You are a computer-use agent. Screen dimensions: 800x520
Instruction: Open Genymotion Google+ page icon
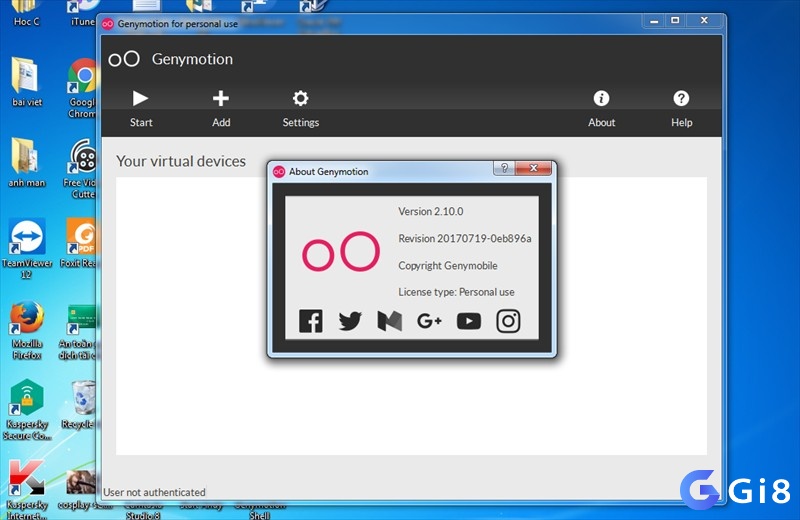[429, 321]
